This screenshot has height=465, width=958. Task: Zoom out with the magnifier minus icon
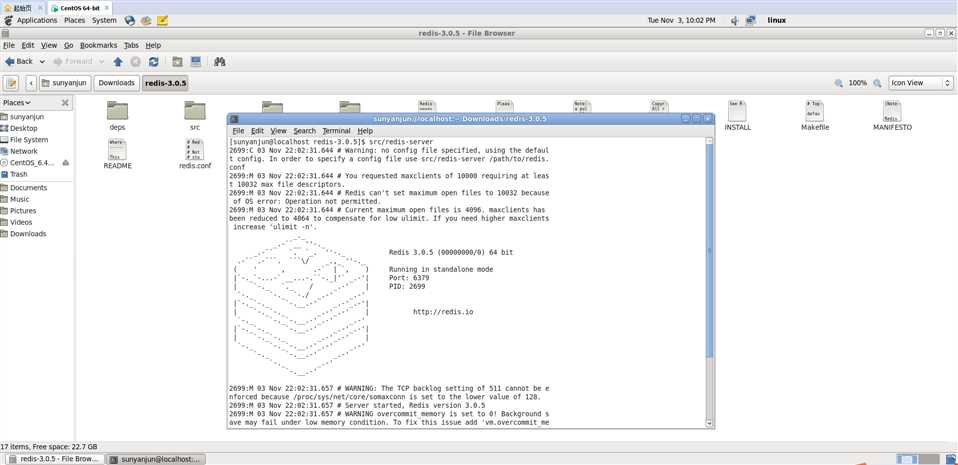coord(839,83)
